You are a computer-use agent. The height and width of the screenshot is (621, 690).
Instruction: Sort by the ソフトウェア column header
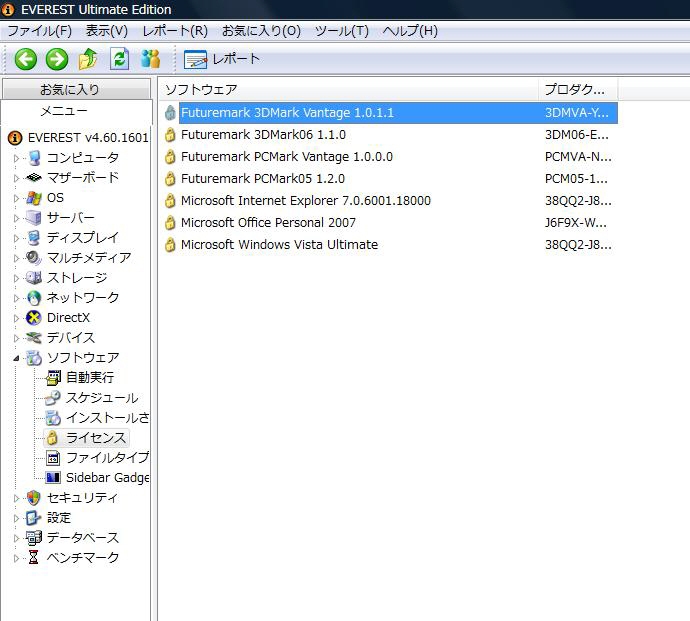[349, 89]
